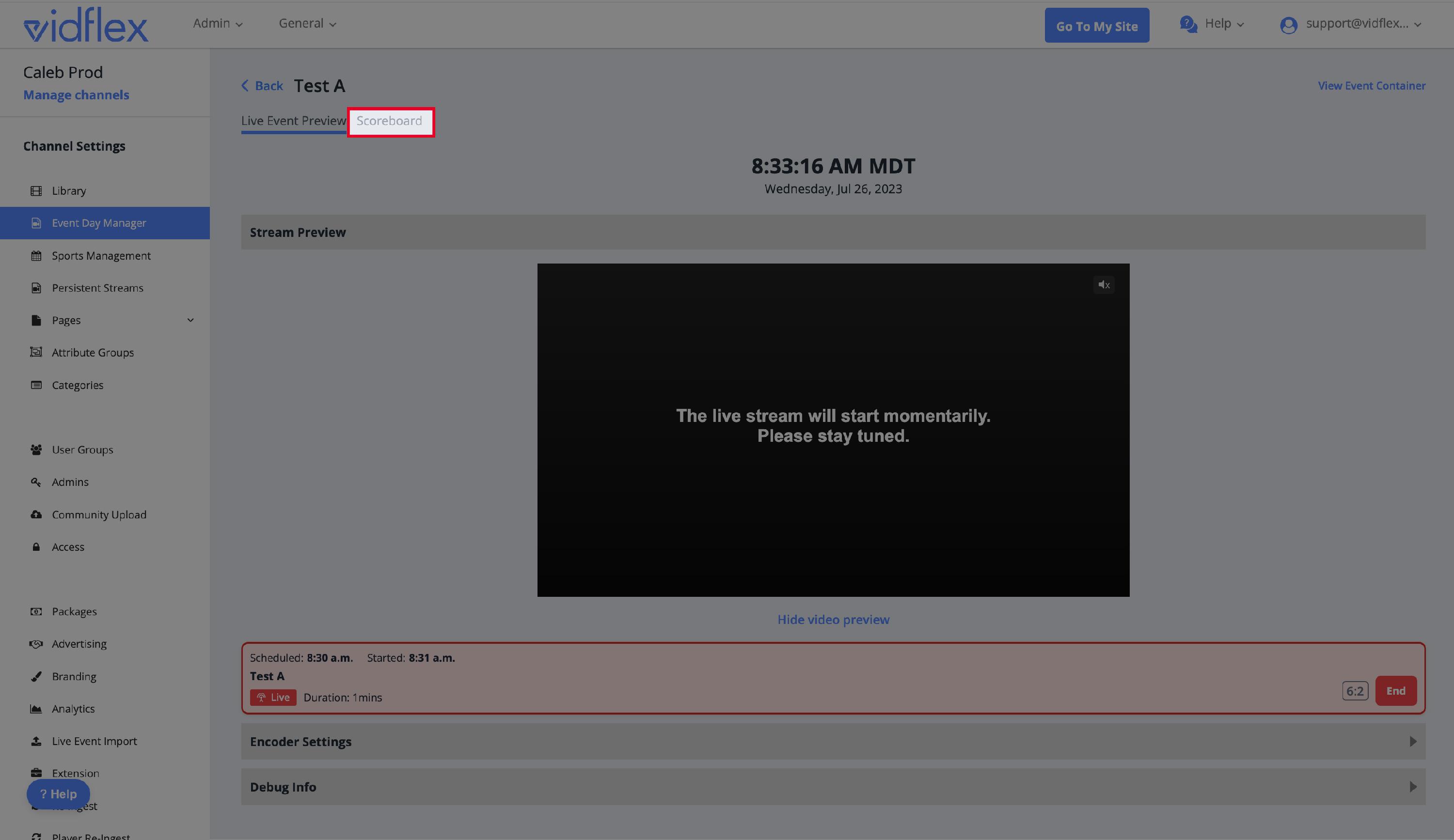Expand the Pages submenu chevron
The height and width of the screenshot is (840, 1454).
click(190, 320)
